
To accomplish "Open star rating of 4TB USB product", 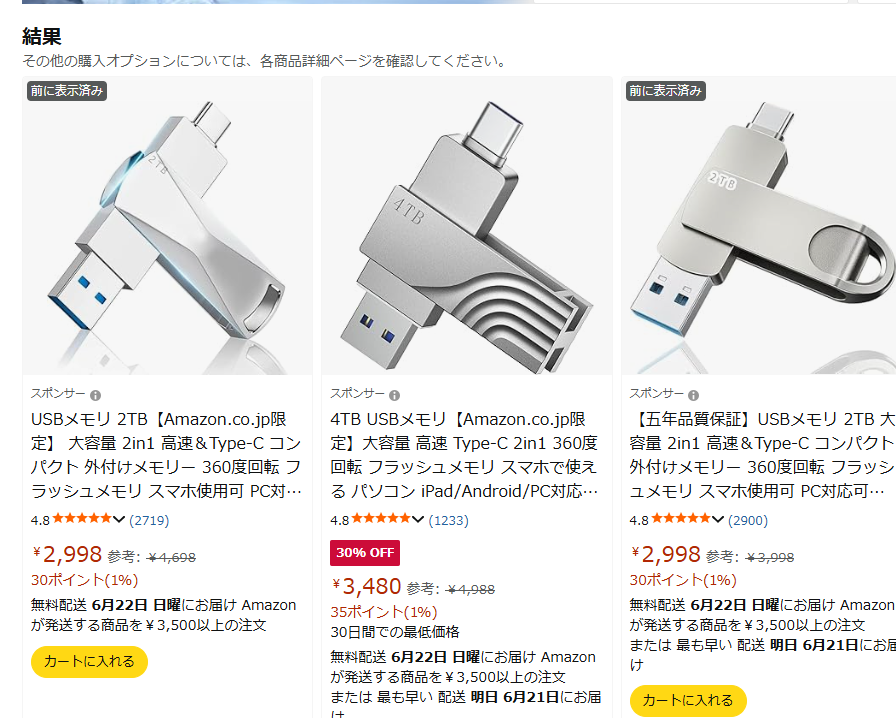I will coord(381,519).
